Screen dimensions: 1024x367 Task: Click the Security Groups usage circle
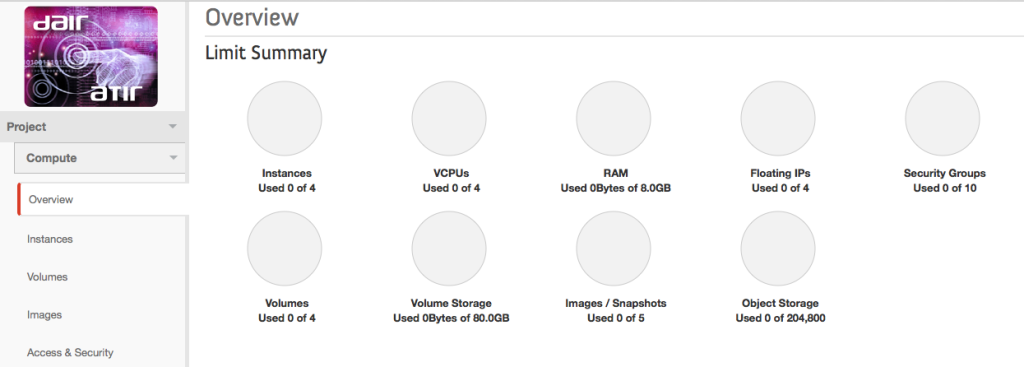942,118
